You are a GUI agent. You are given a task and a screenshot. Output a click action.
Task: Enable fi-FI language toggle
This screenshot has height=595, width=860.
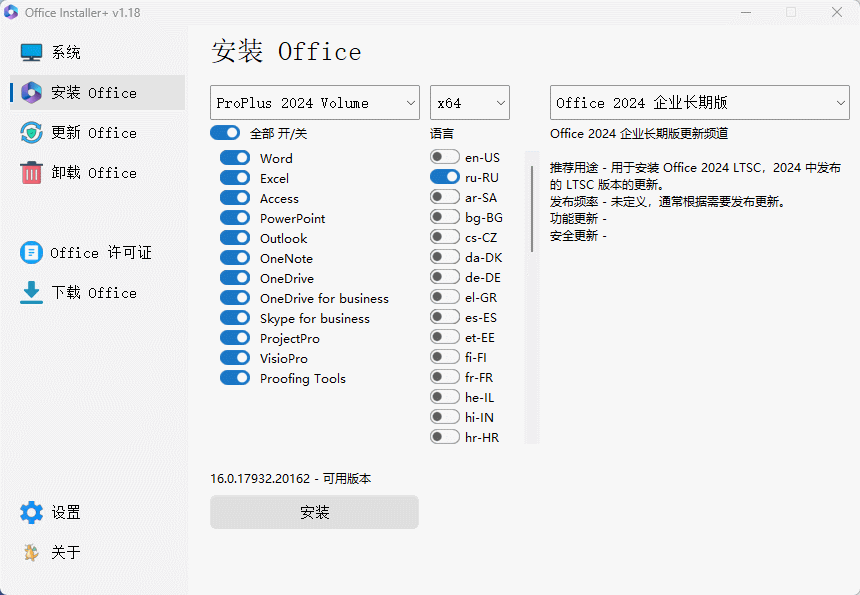point(445,357)
